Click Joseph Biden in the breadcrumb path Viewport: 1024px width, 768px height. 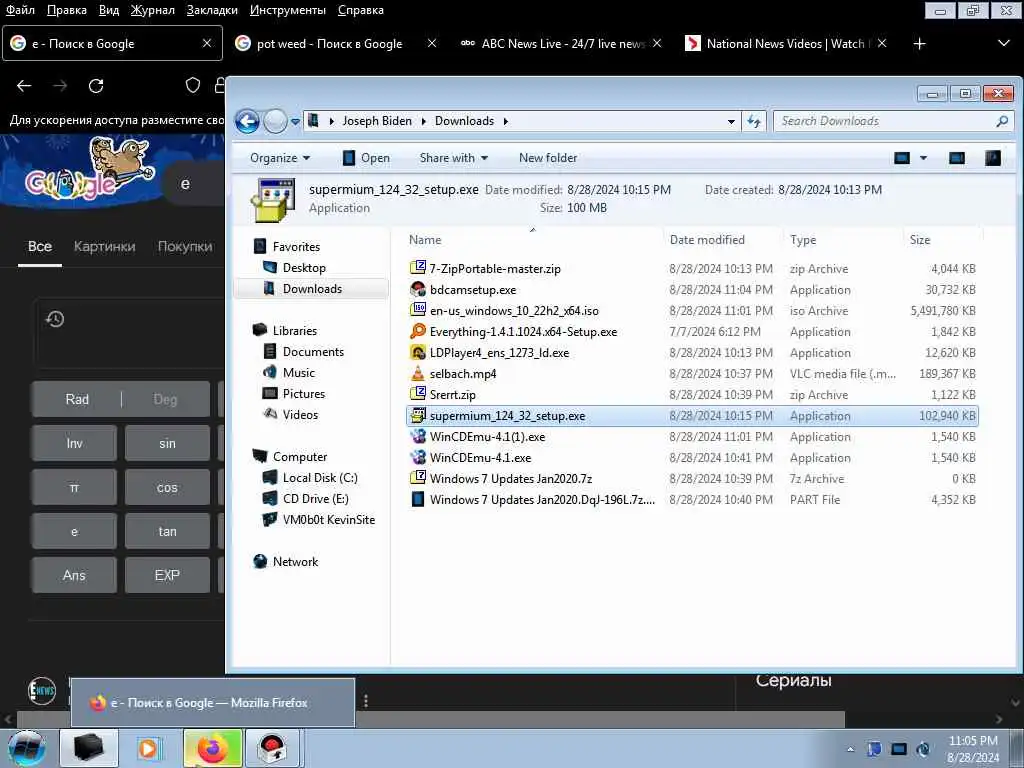click(x=377, y=121)
